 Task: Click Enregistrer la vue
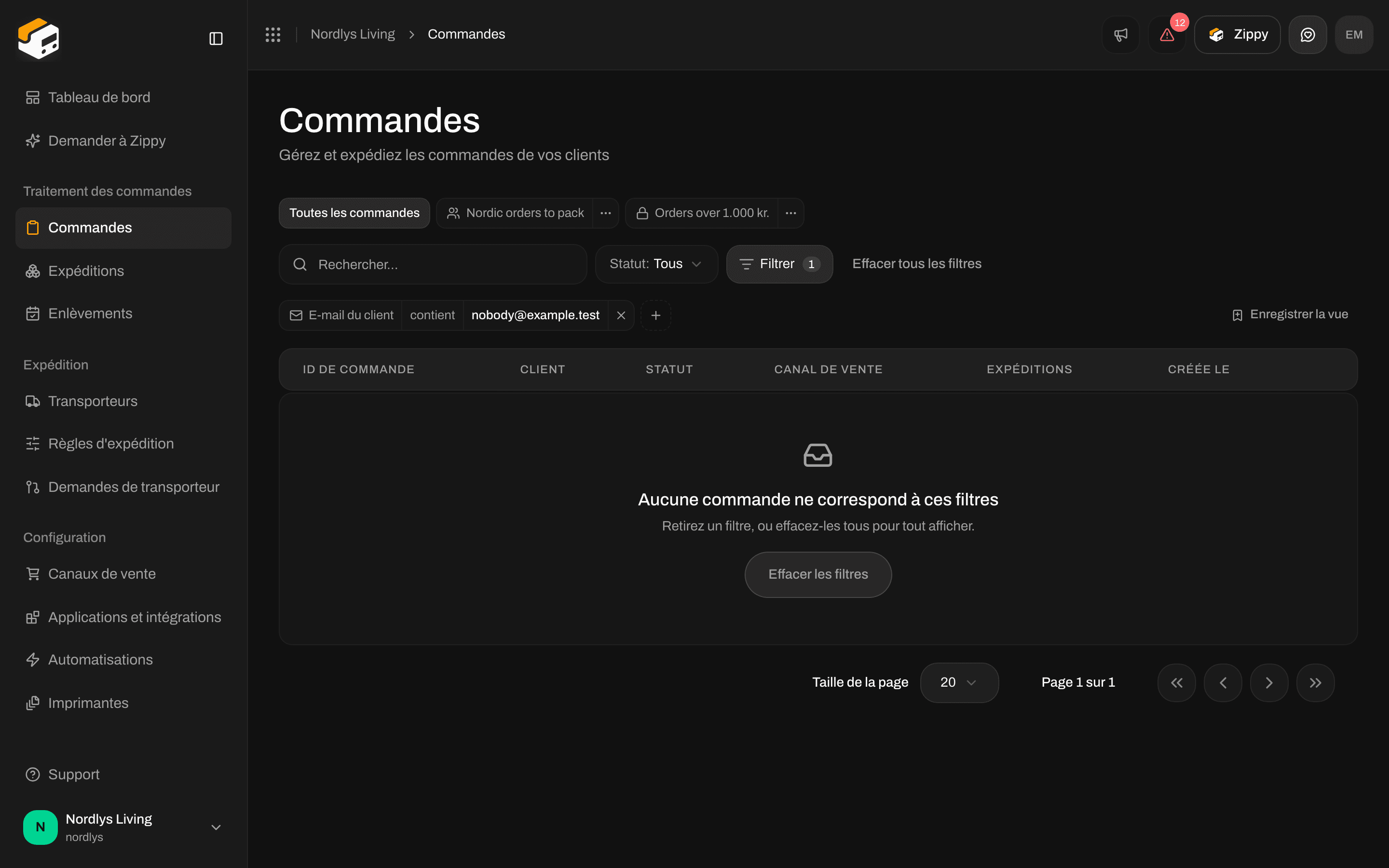(x=1290, y=314)
